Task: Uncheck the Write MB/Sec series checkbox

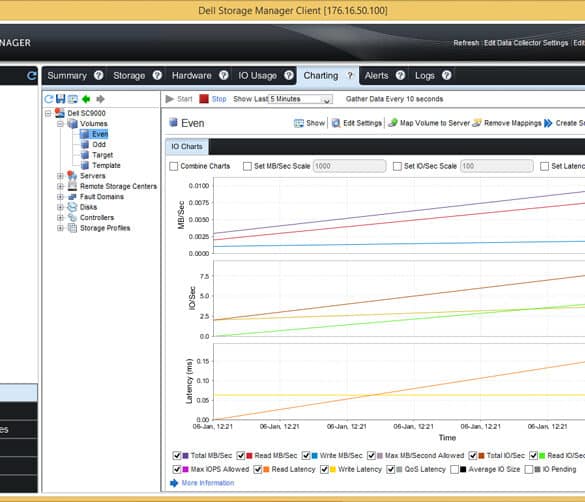Action: [x=306, y=455]
